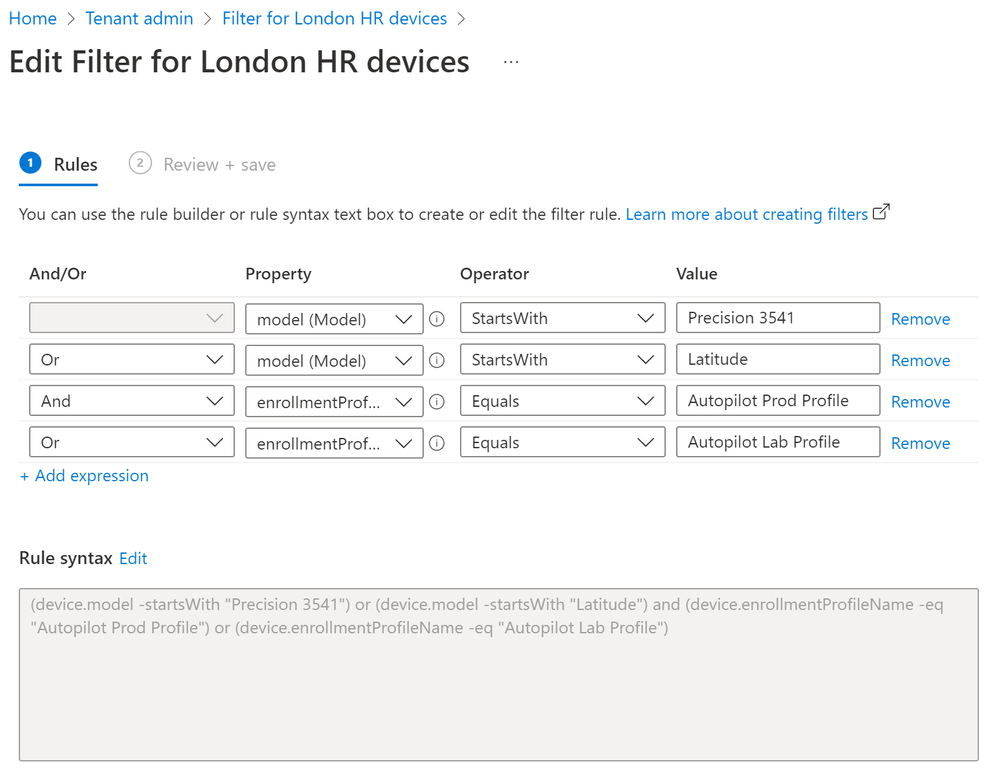
Task: Open And/Or dropdown set to And
Action: point(132,401)
